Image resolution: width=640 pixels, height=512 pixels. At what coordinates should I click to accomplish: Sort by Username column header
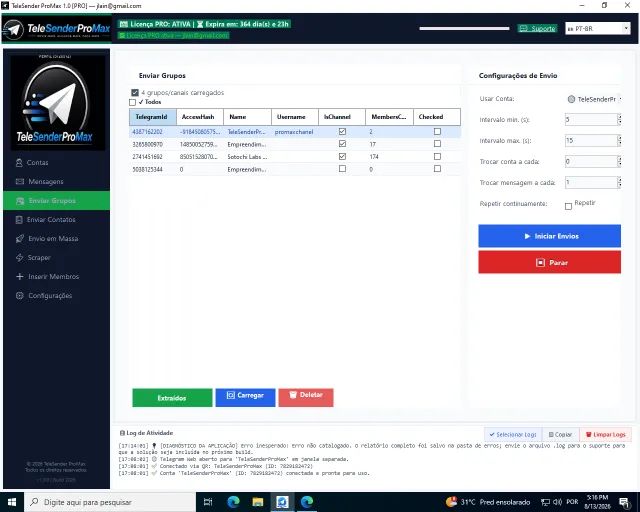pyautogui.click(x=295, y=117)
